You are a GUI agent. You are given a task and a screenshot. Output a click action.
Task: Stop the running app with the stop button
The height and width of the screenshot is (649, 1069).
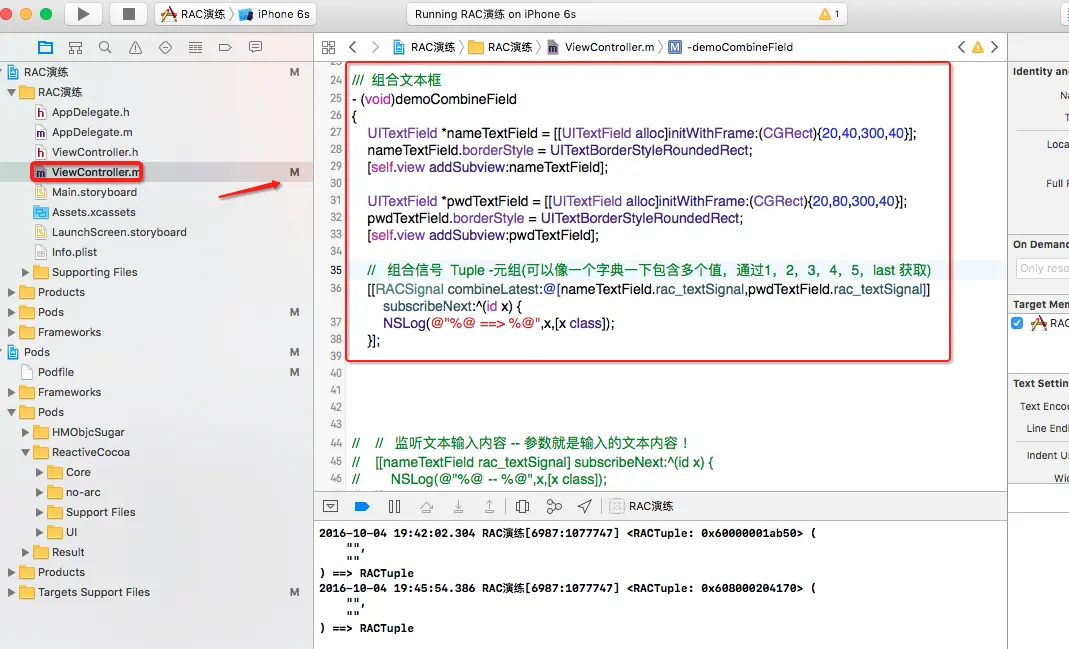(128, 14)
